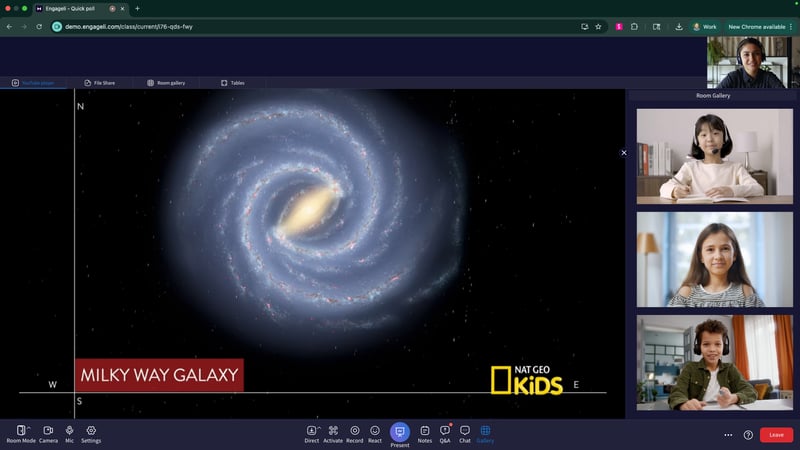
Task: Start recording with the Record icon
Action: (354, 430)
